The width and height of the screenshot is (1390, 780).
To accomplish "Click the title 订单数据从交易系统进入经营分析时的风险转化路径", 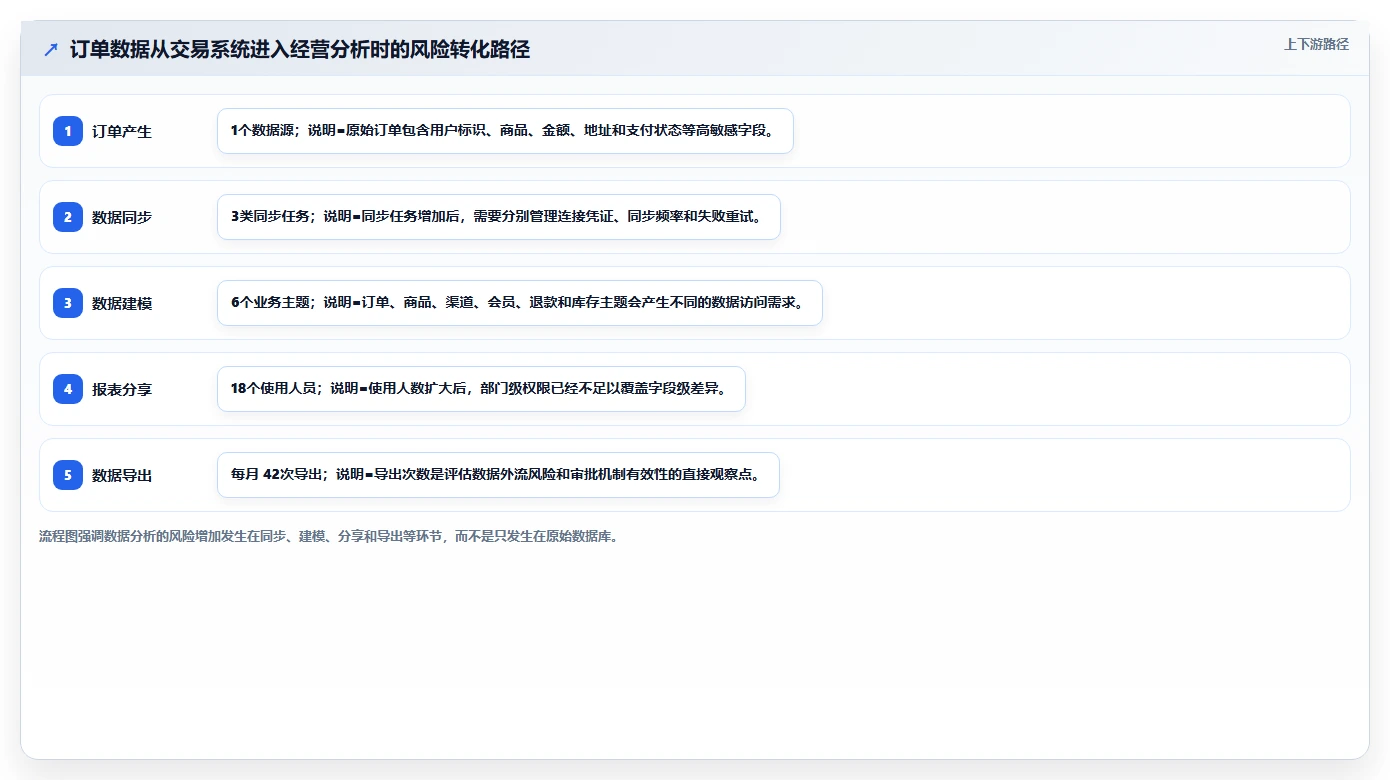I will pyautogui.click(x=300, y=50).
